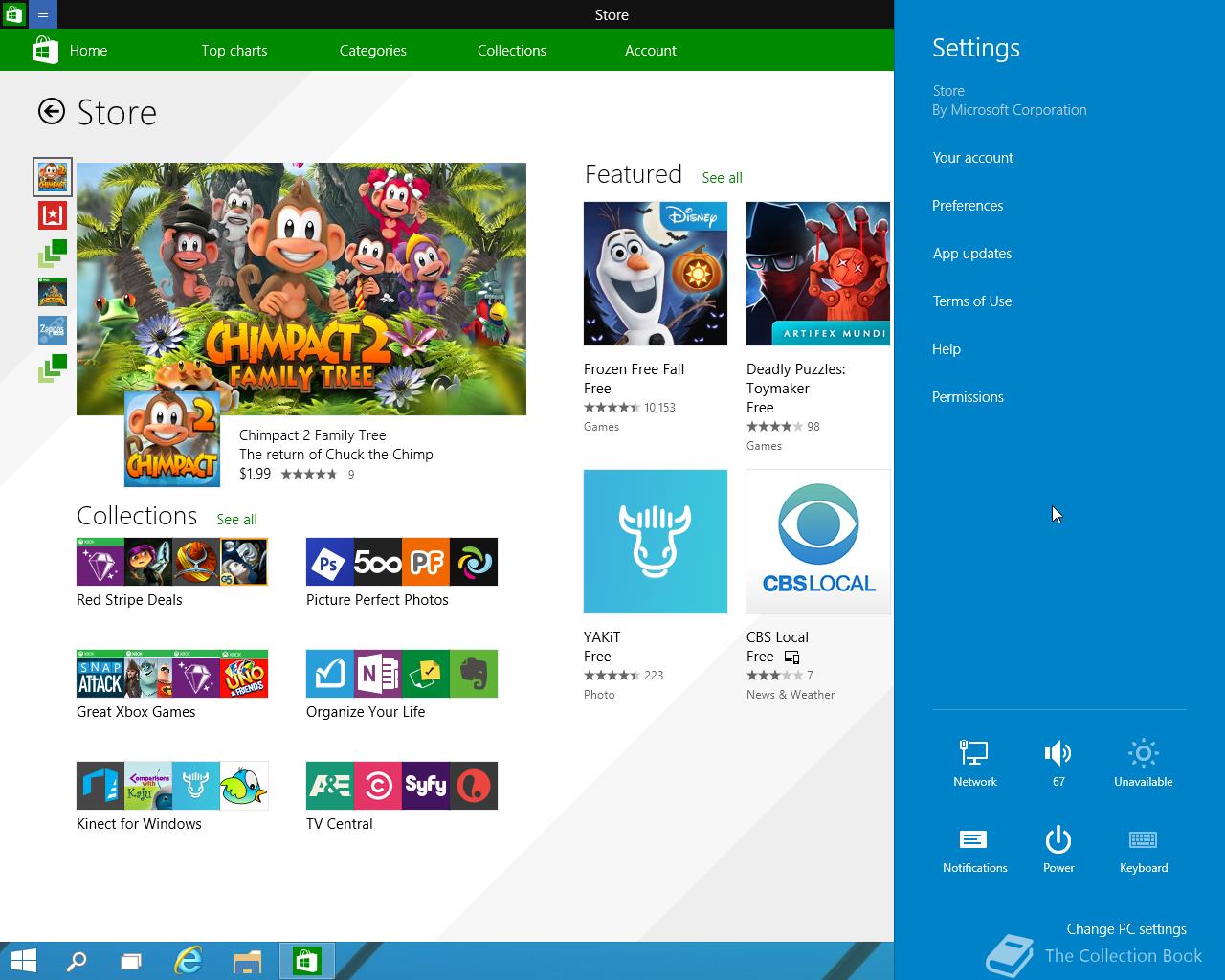Click the YAKiT title text
This screenshot has height=980, width=1225.
click(x=602, y=637)
